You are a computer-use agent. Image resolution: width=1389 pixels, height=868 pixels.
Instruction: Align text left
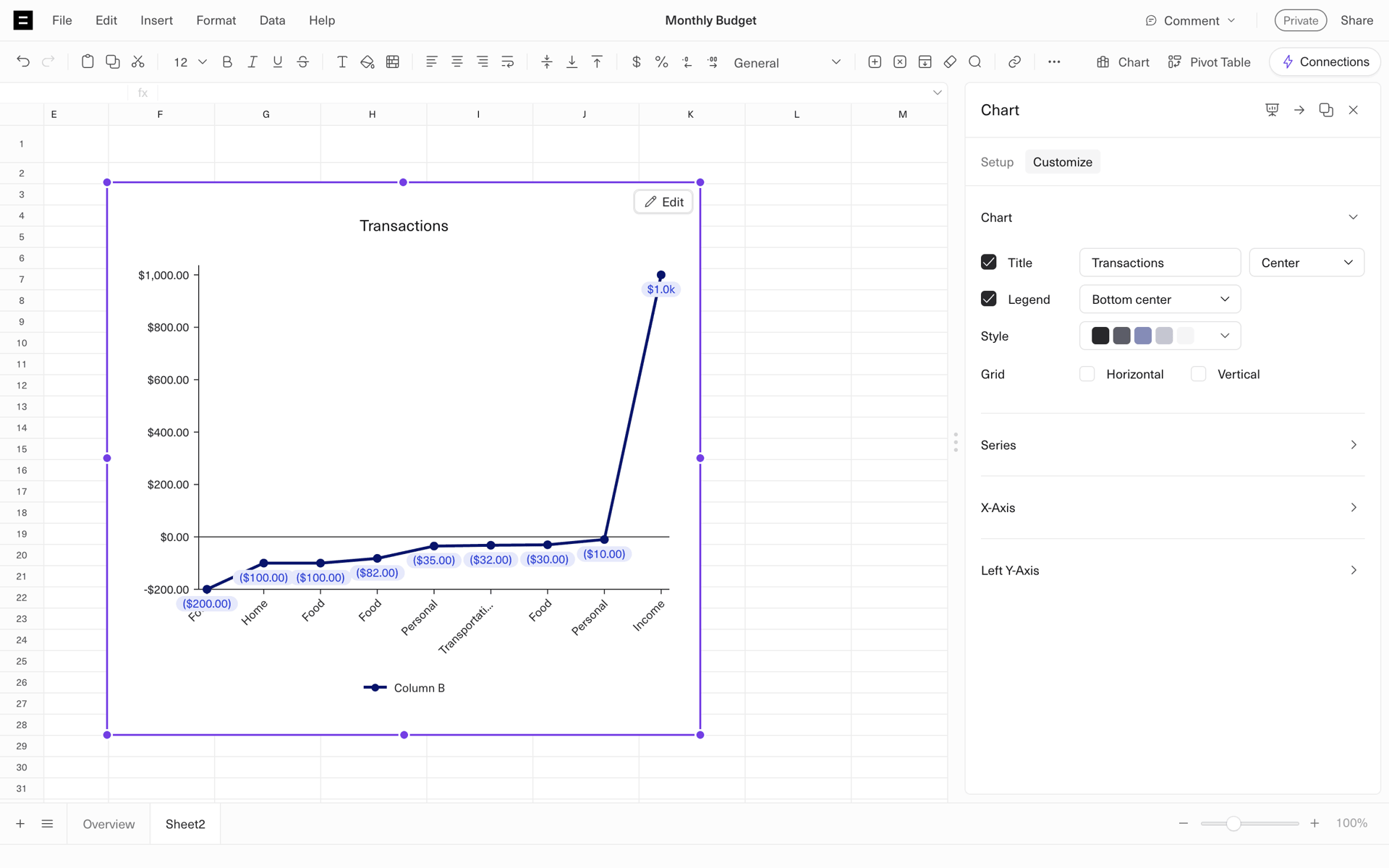point(432,62)
